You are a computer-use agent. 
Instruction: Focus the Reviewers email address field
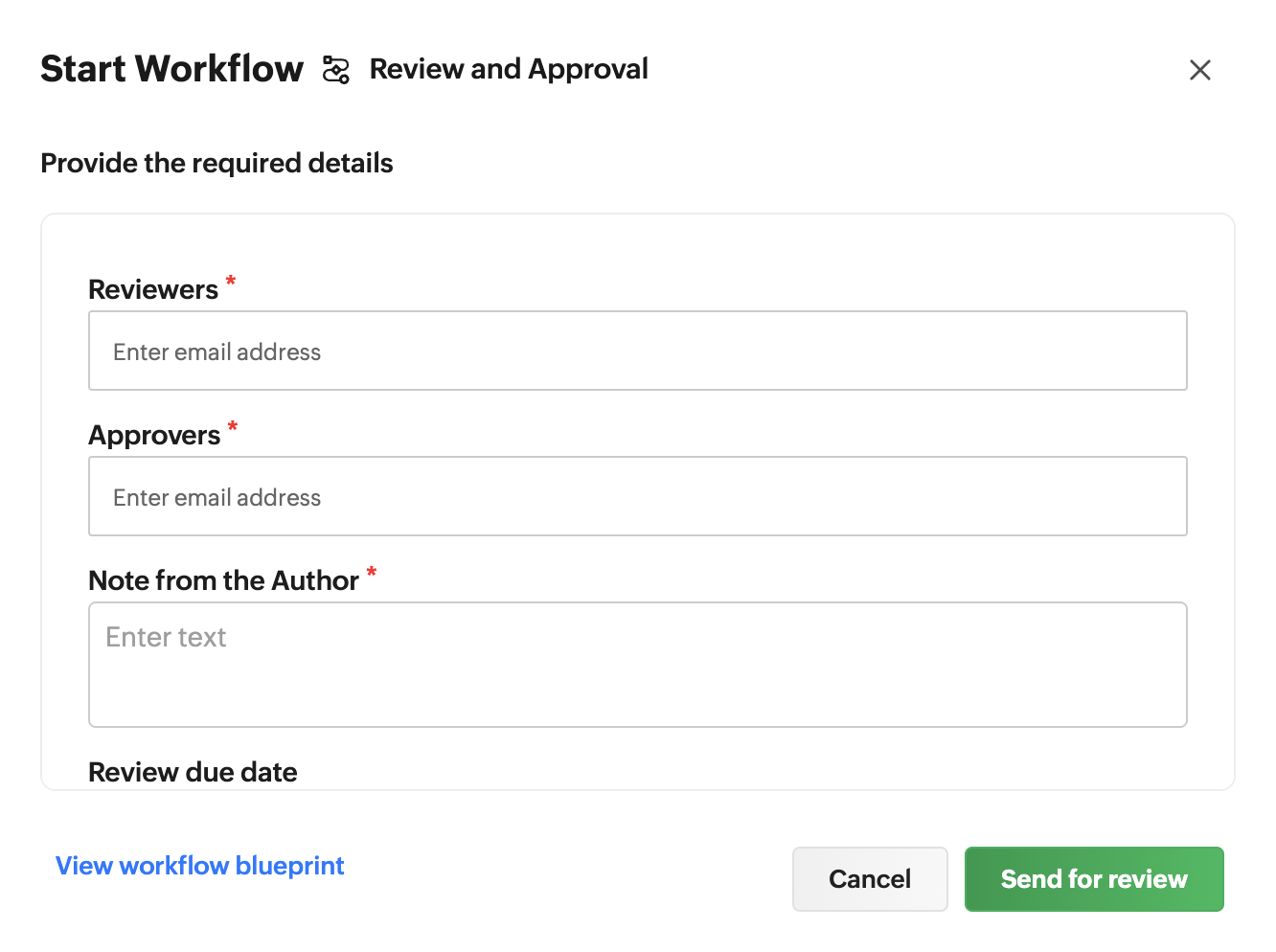click(637, 351)
